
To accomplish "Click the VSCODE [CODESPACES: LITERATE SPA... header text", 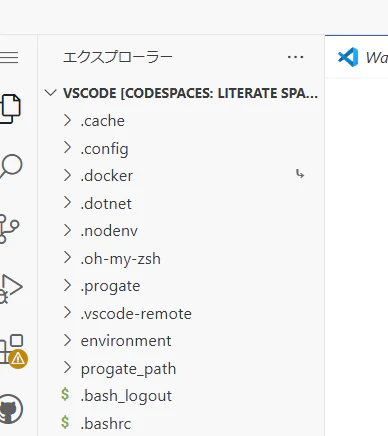I will pos(190,93).
